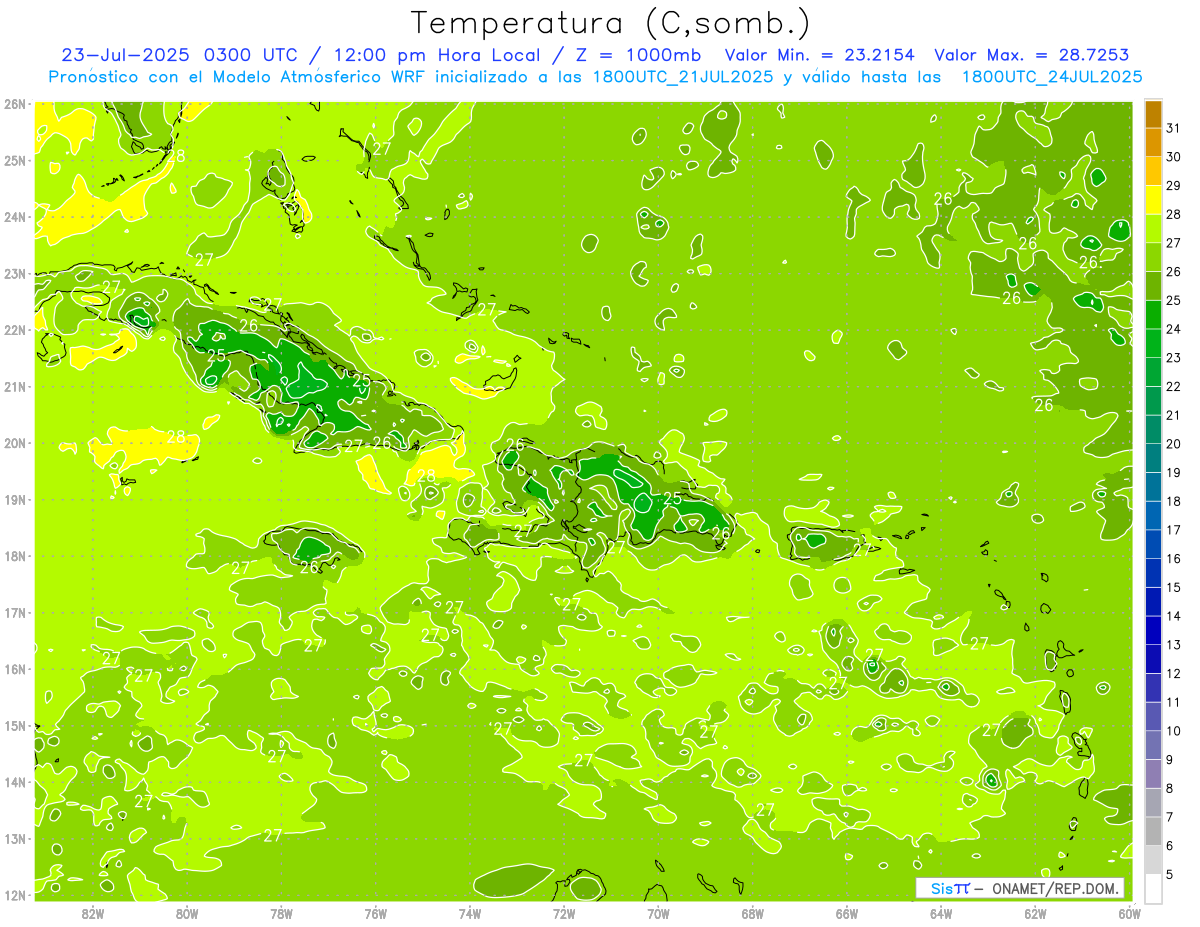Select the teal legend swatch between 19 and 20
This screenshot has width=1200, height=927.
click(1153, 458)
